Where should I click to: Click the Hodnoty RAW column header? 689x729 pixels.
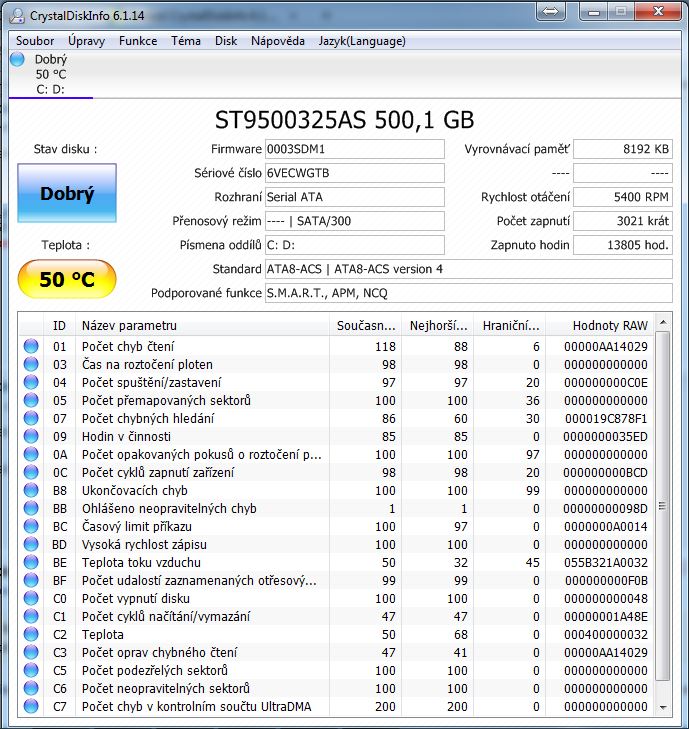[609, 326]
